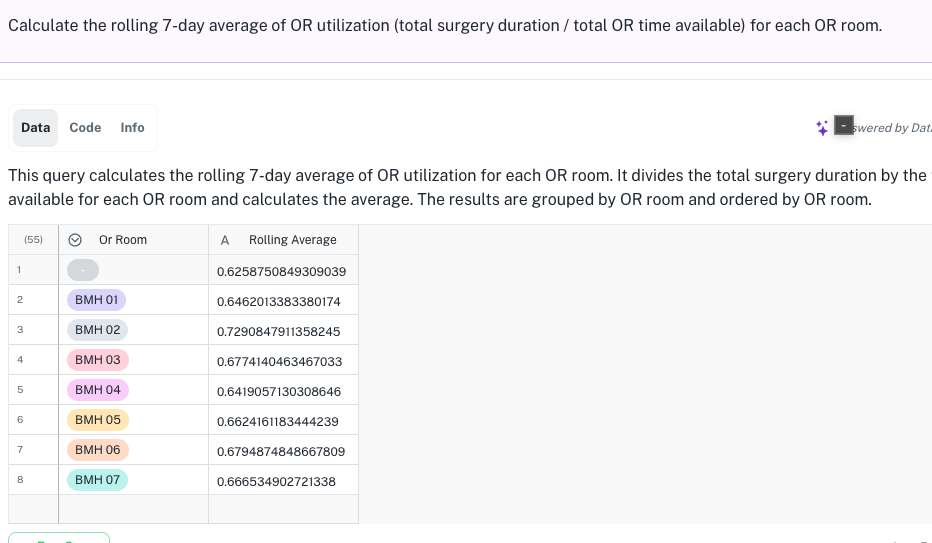932x543 pixels.
Task: Click the dark dash tooltip badge
Action: click(843, 125)
